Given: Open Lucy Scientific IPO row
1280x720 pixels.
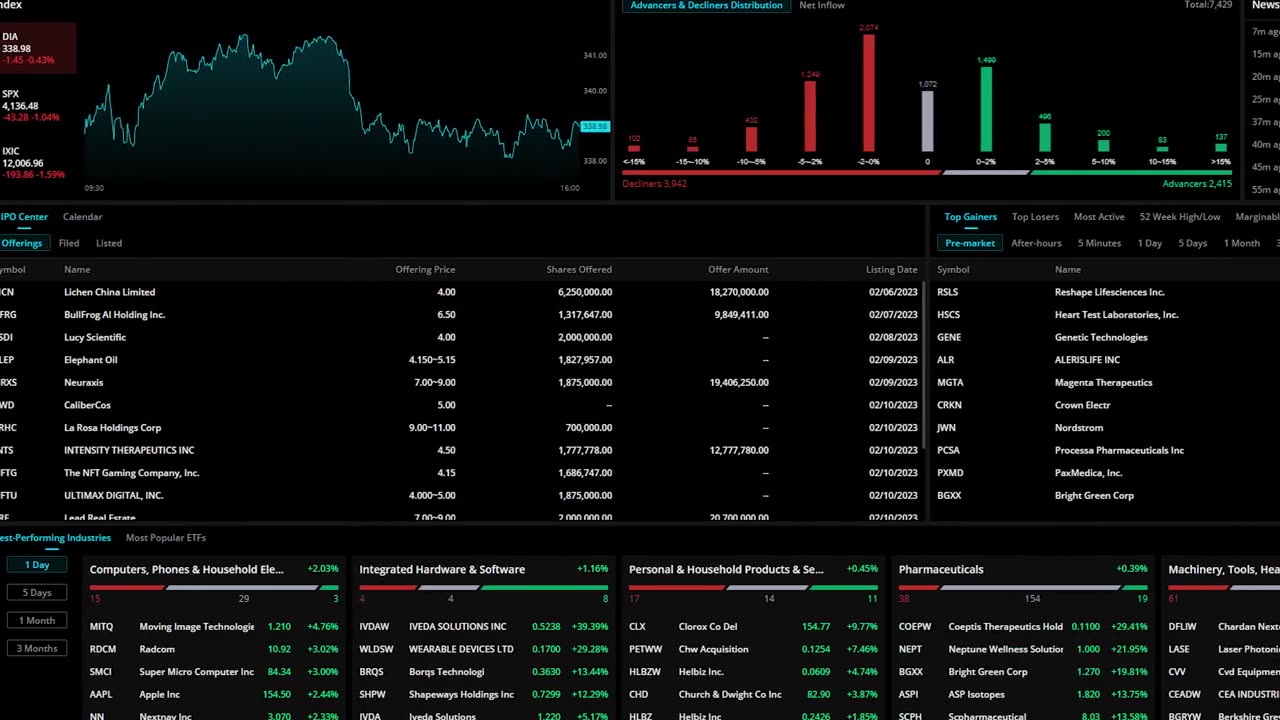Looking at the screenshot, I should pos(460,337).
